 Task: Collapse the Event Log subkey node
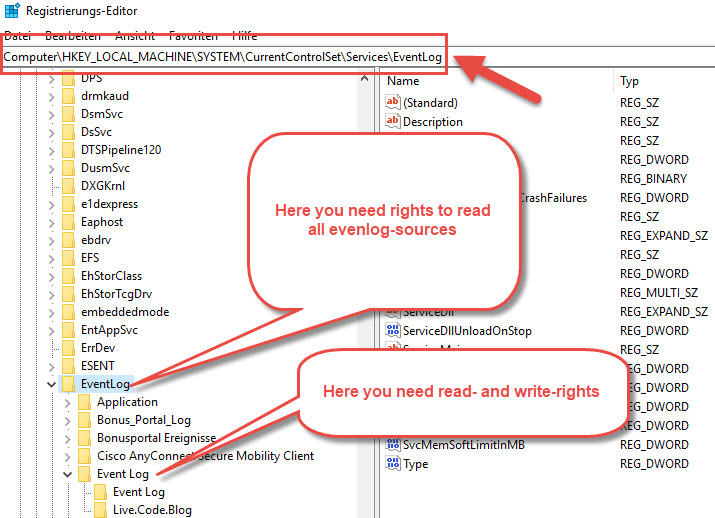[x=67, y=474]
